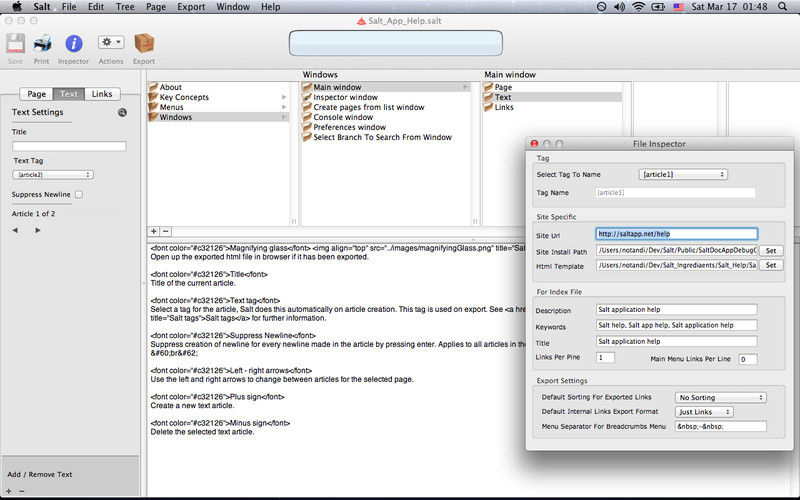Image resolution: width=800 pixels, height=500 pixels.
Task: Open the Tree menu
Action: 124,7
